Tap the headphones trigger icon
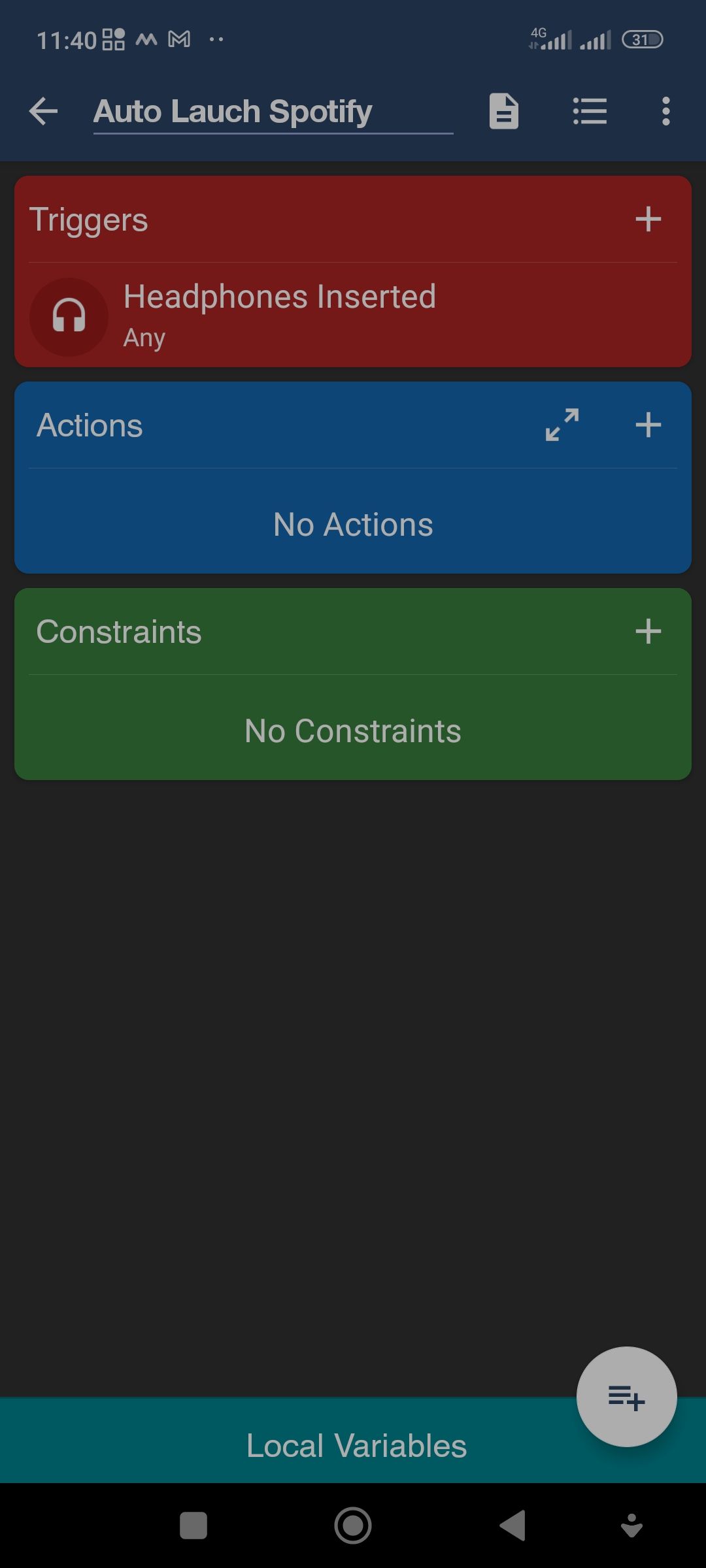The image size is (706, 1568). point(69,317)
